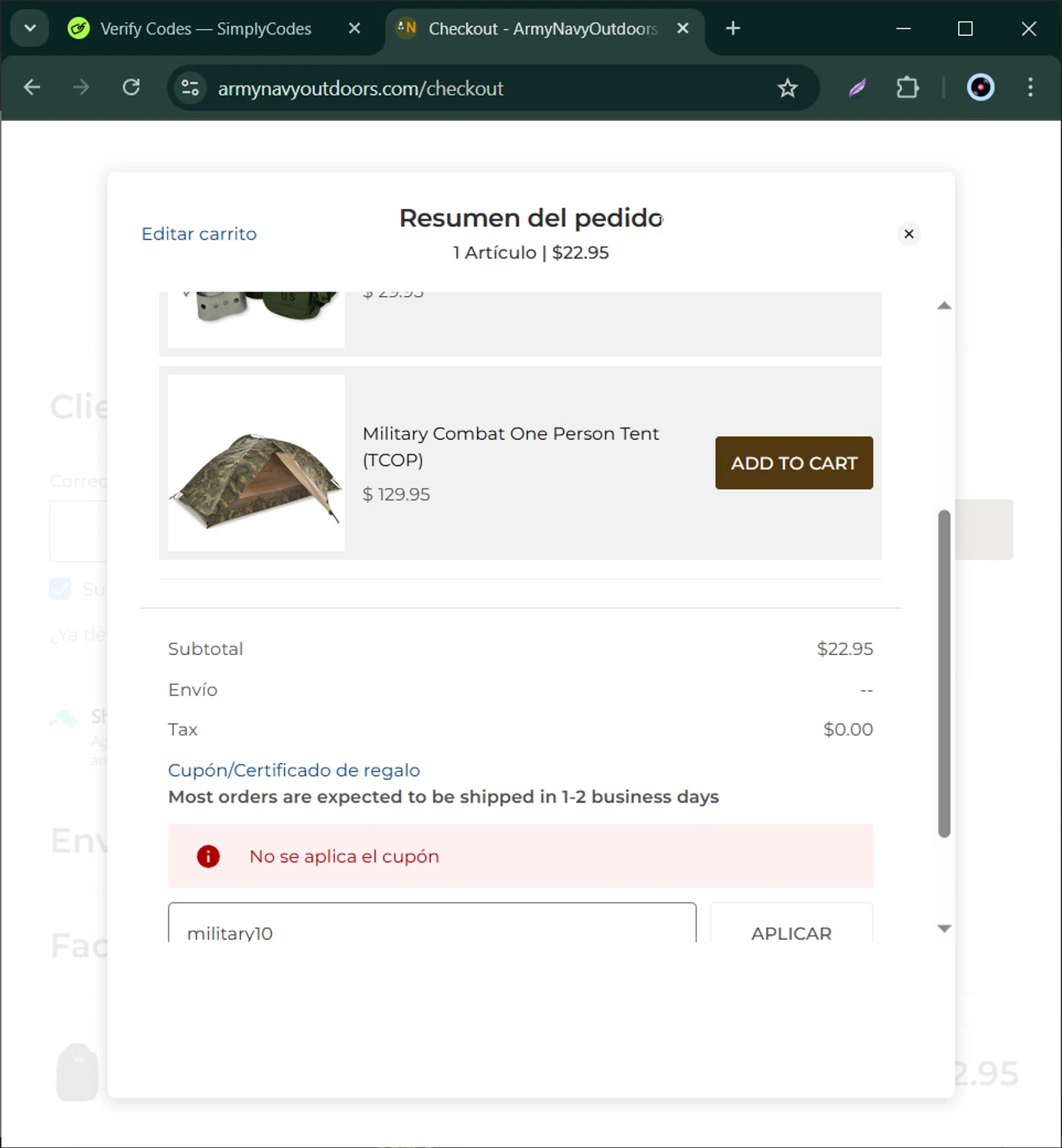Open the Extensions puzzle menu
Viewport: 1062px width, 1148px height.
tap(907, 88)
